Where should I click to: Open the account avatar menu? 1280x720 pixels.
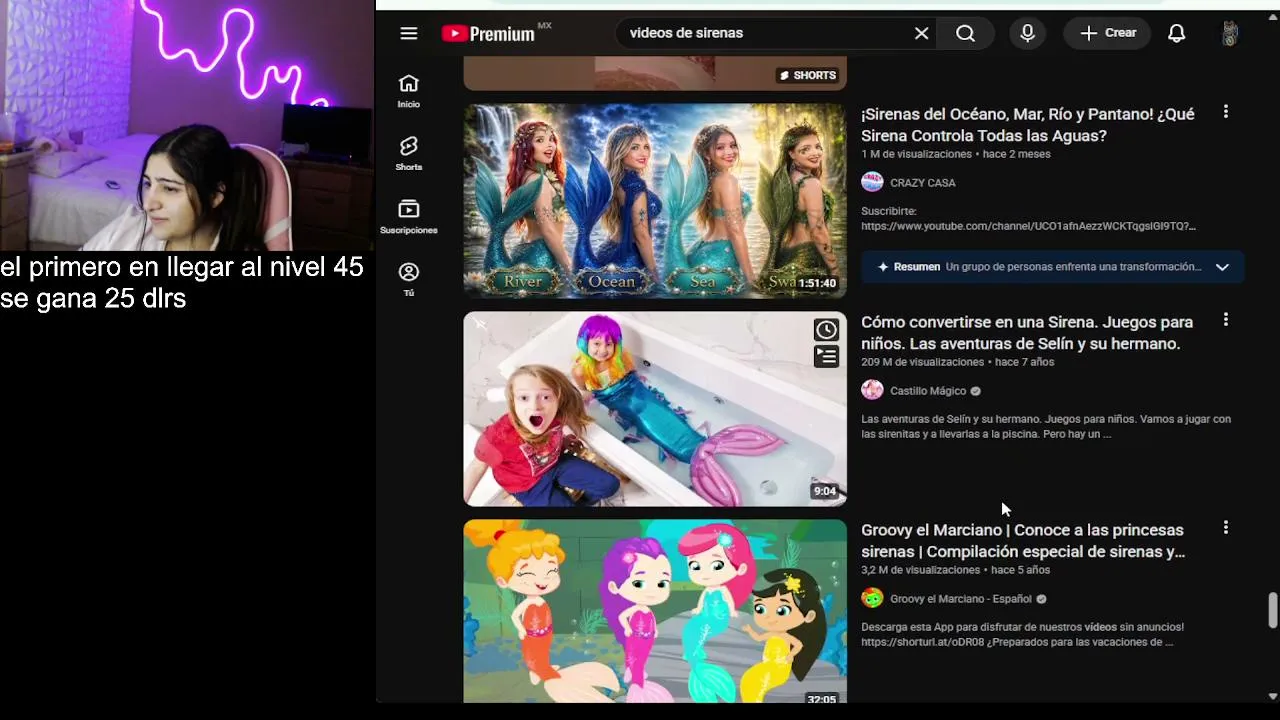click(1230, 33)
